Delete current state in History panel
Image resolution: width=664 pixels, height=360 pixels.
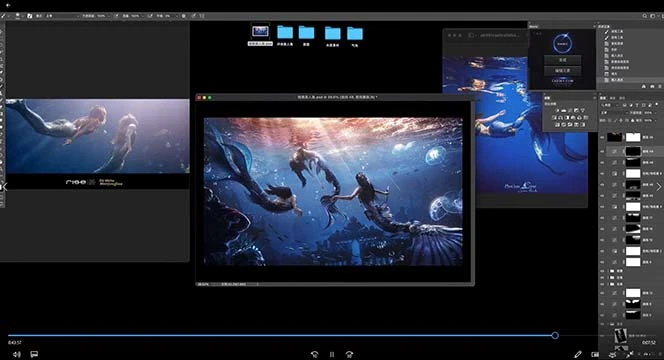(x=660, y=86)
